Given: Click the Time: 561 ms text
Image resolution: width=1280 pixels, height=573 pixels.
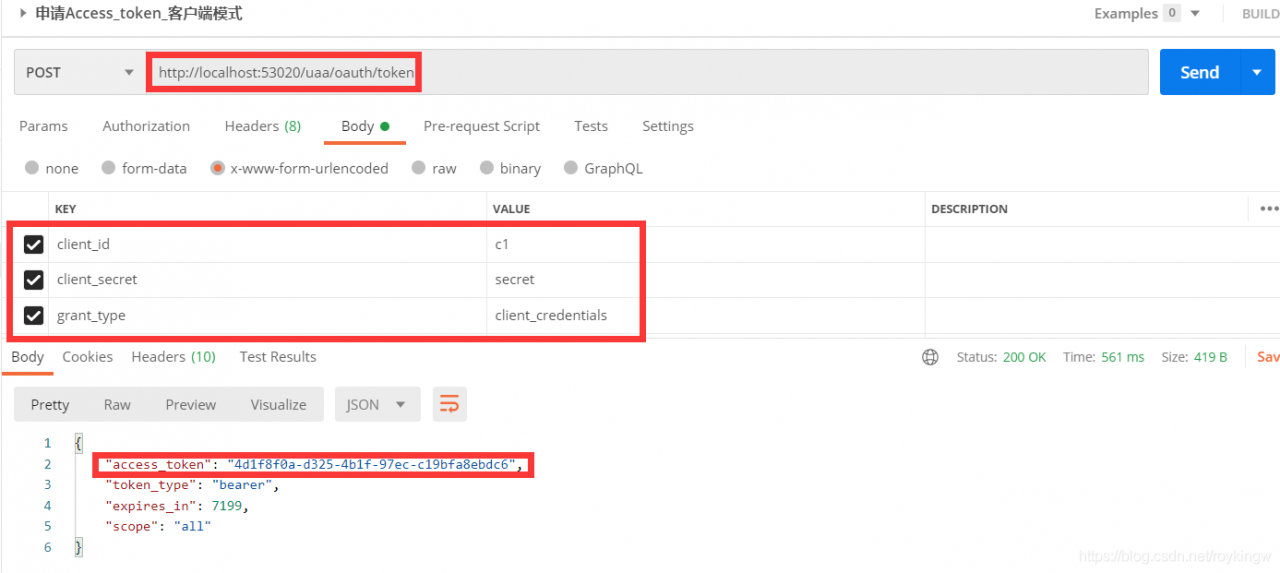Looking at the screenshot, I should [1104, 357].
